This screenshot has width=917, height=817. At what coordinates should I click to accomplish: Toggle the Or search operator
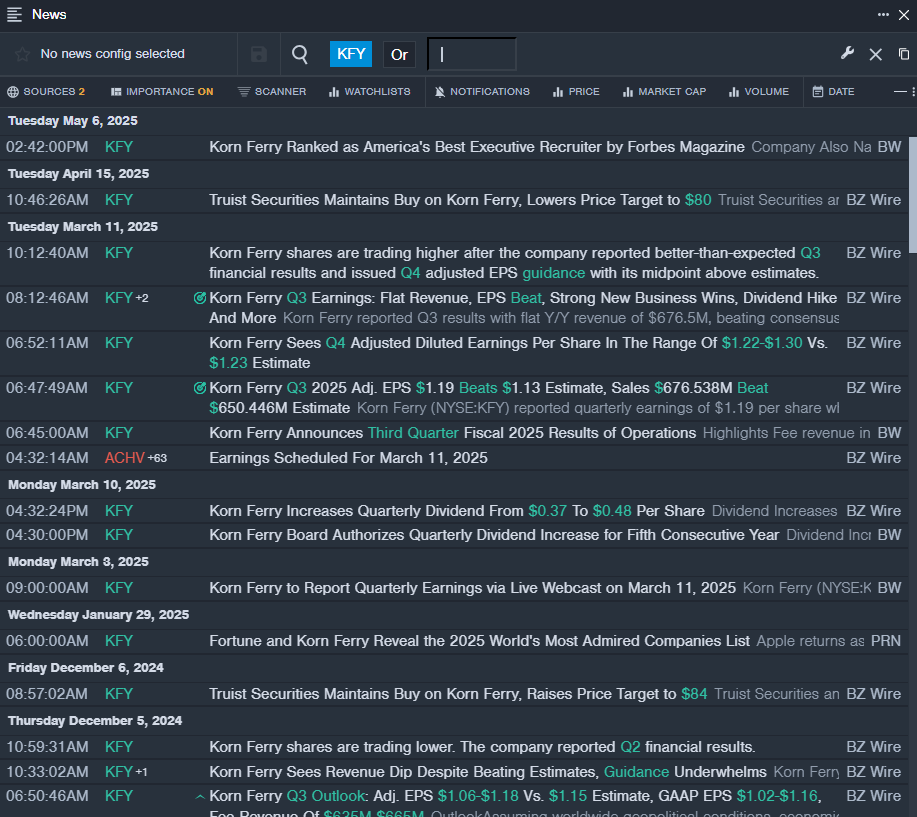point(399,54)
